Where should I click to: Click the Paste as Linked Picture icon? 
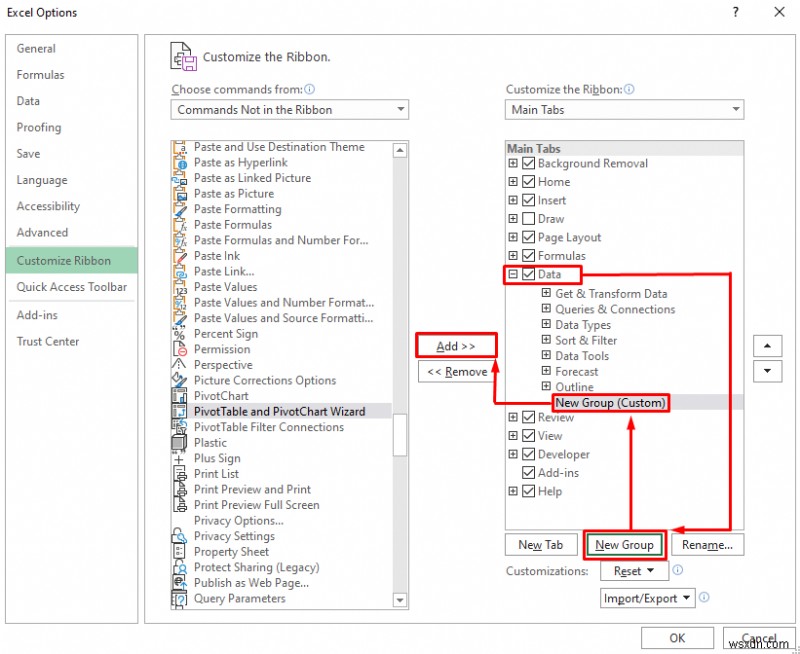pyautogui.click(x=180, y=179)
